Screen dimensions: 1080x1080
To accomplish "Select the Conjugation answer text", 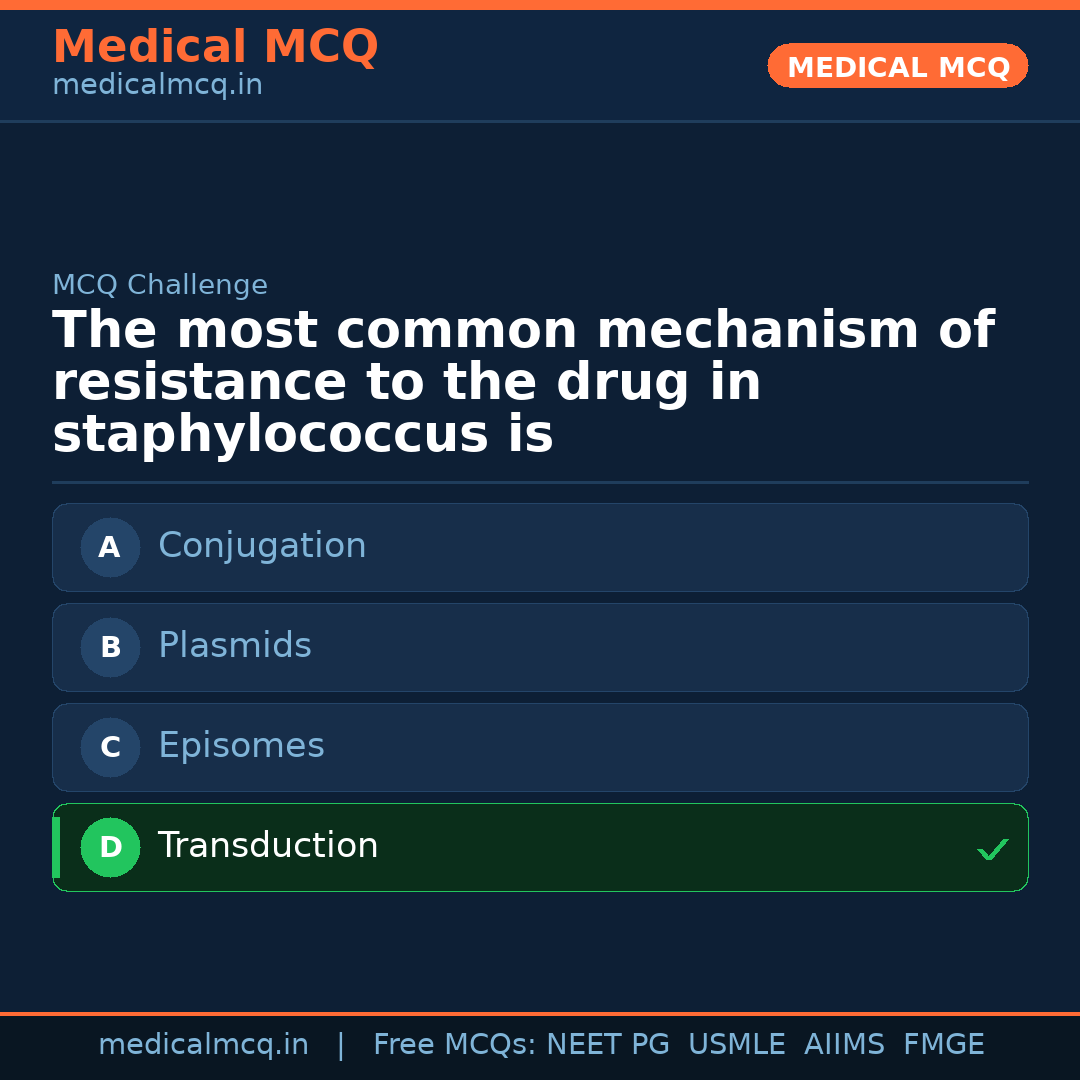I will click(x=262, y=546).
